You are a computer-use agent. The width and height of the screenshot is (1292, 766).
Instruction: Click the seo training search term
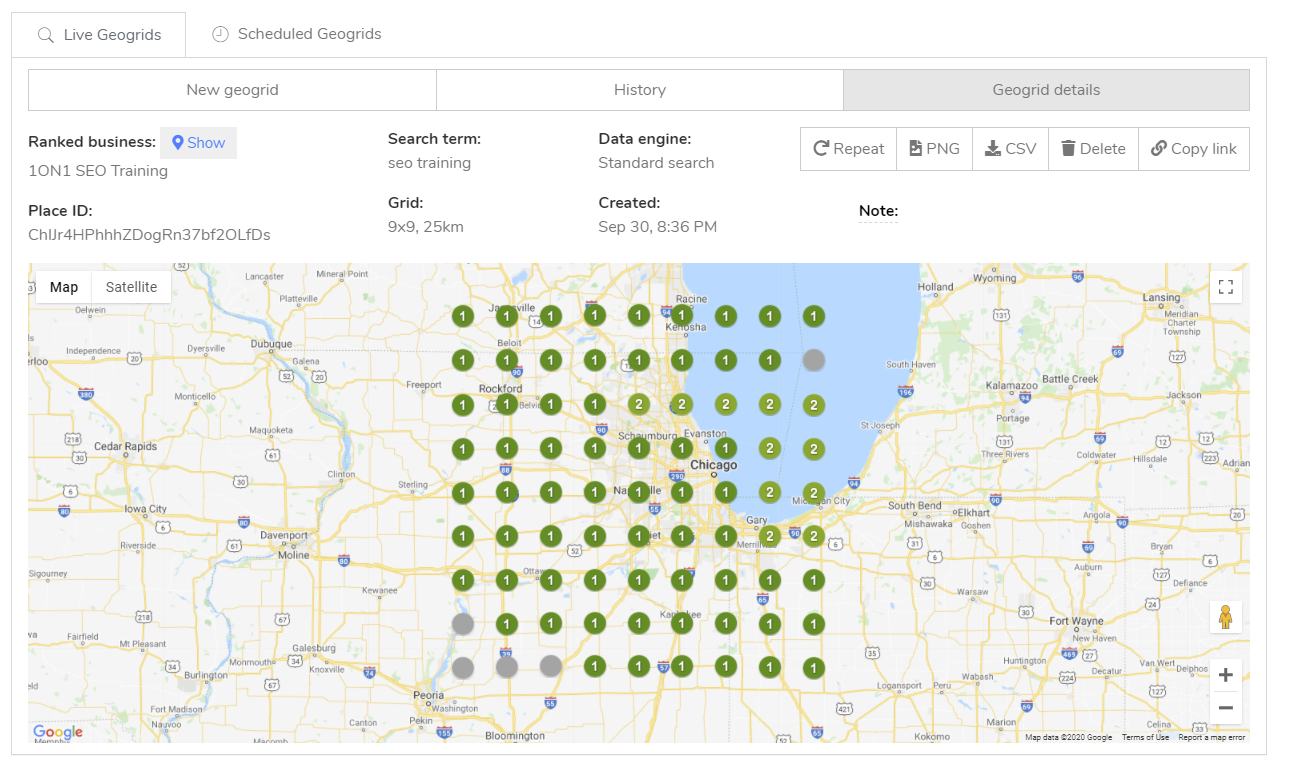(429, 163)
